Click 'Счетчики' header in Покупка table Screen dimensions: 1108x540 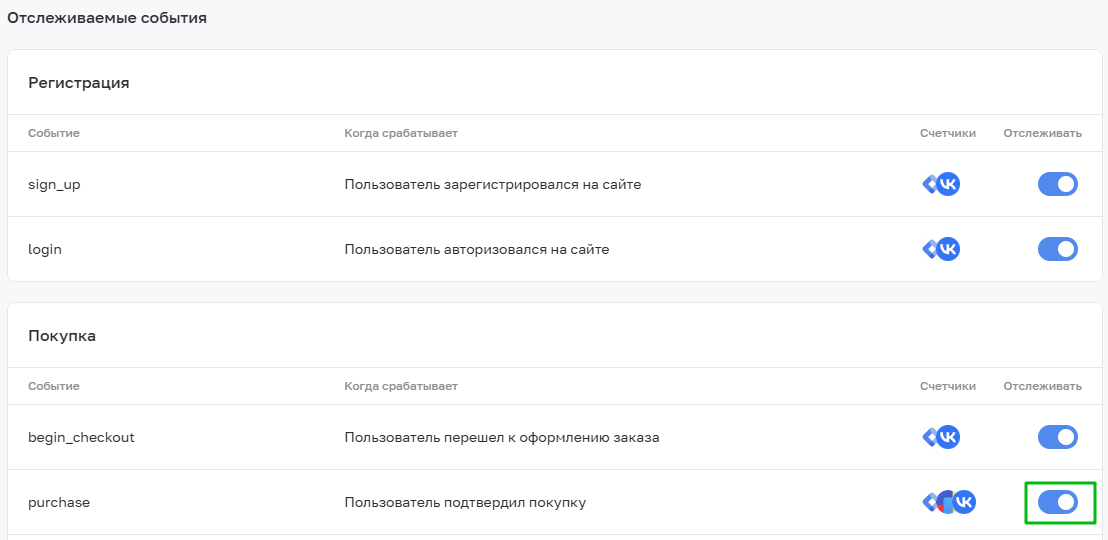[948, 386]
